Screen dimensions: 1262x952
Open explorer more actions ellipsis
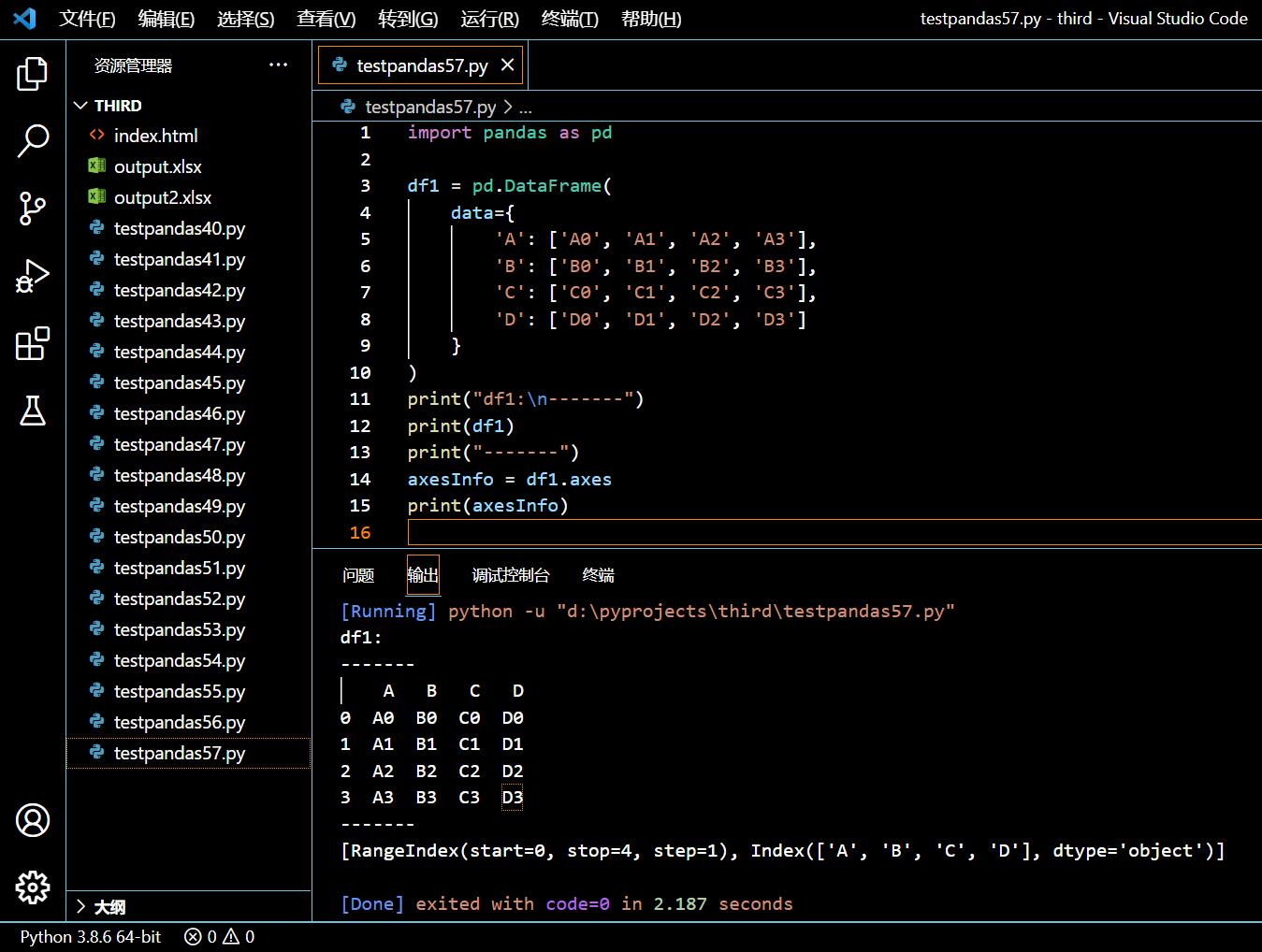(x=278, y=65)
